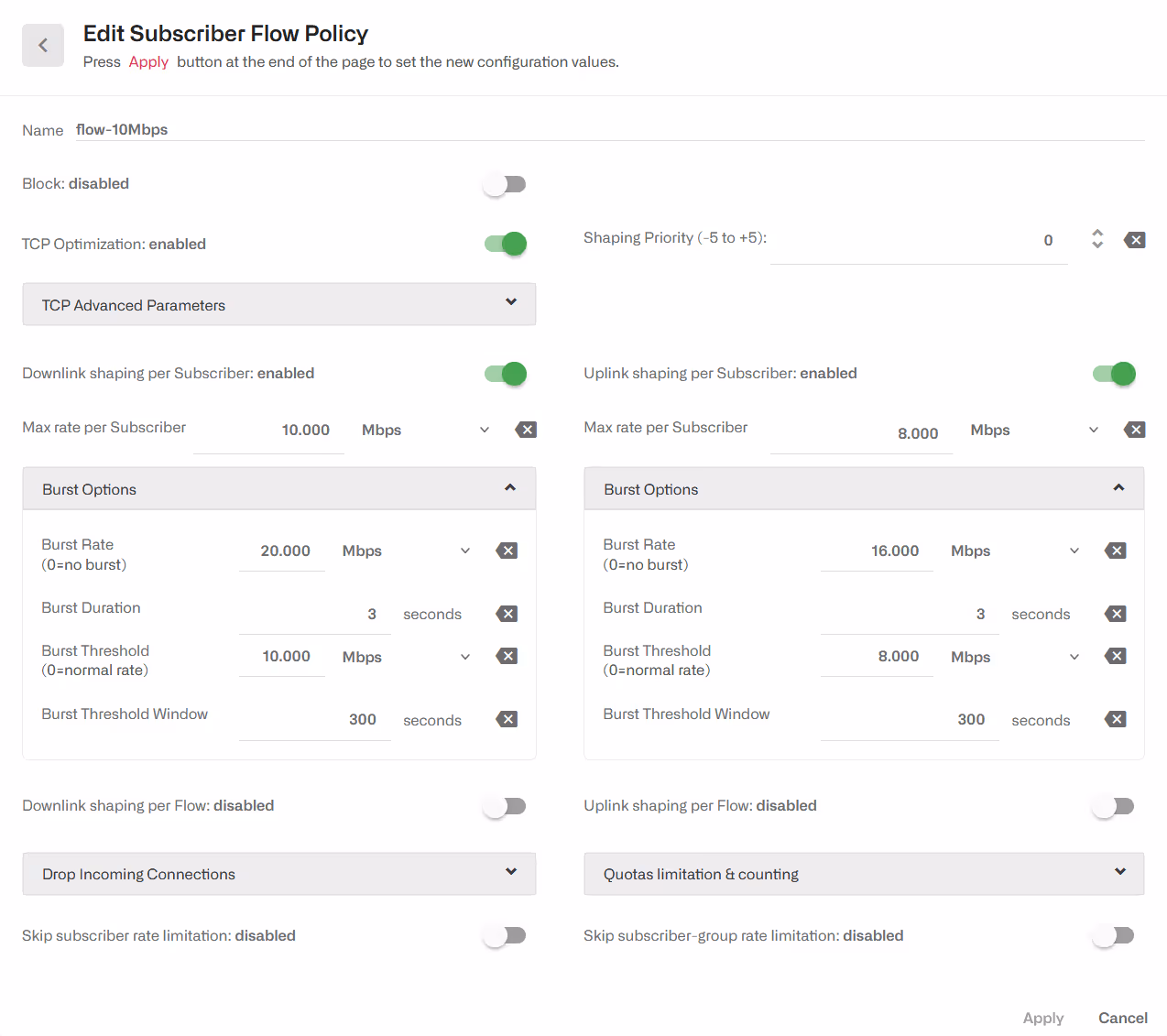Clear the downlink Burst Rate value
Screen dimensions: 1167x1036
coord(507,551)
